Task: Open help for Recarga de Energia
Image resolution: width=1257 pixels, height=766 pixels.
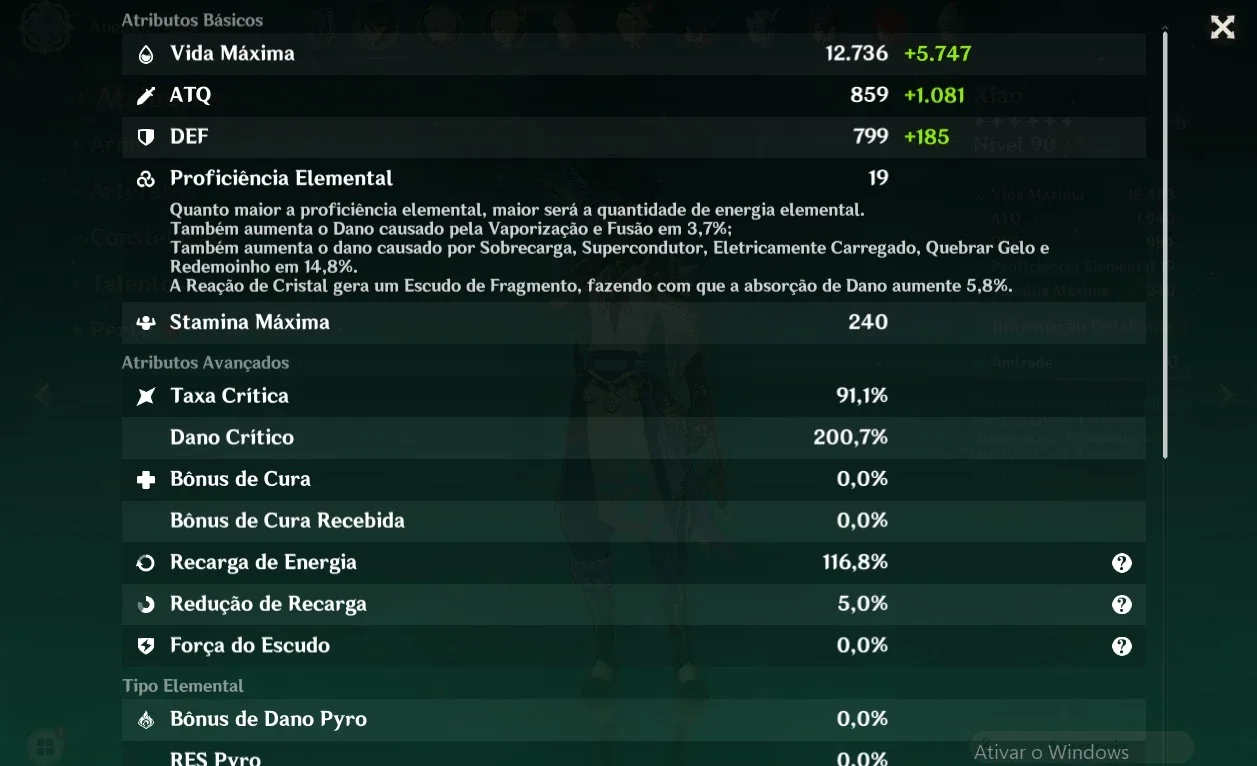Action: 1122,563
